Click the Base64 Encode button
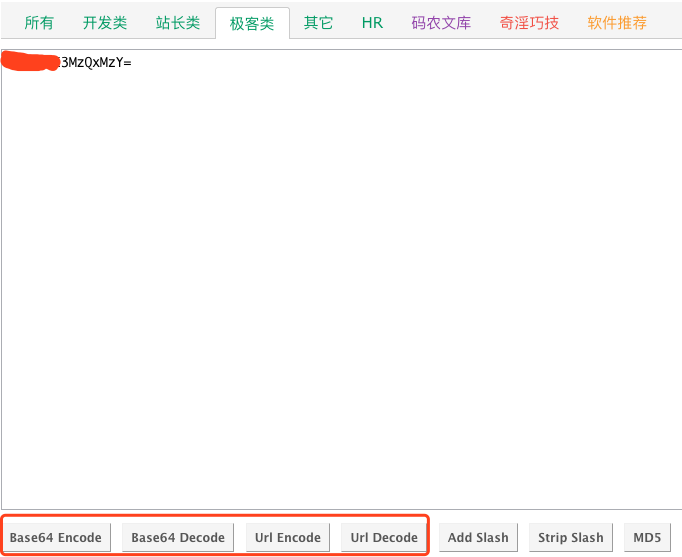The height and width of the screenshot is (557, 682). click(x=56, y=537)
